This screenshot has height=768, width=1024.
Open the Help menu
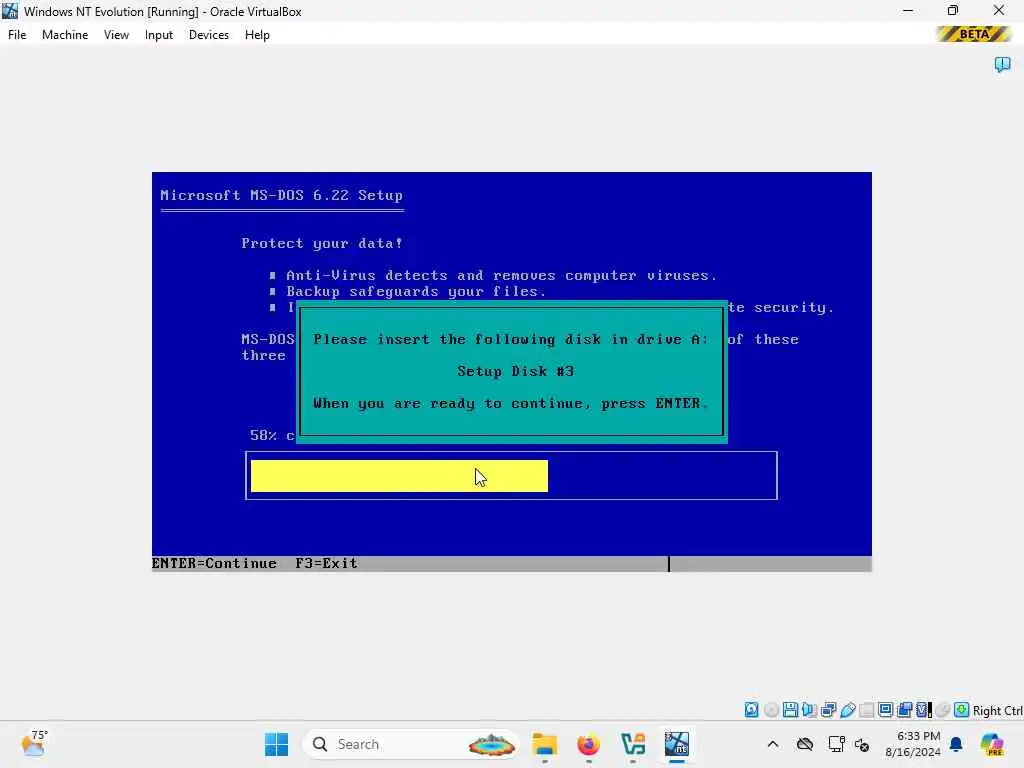pos(257,35)
